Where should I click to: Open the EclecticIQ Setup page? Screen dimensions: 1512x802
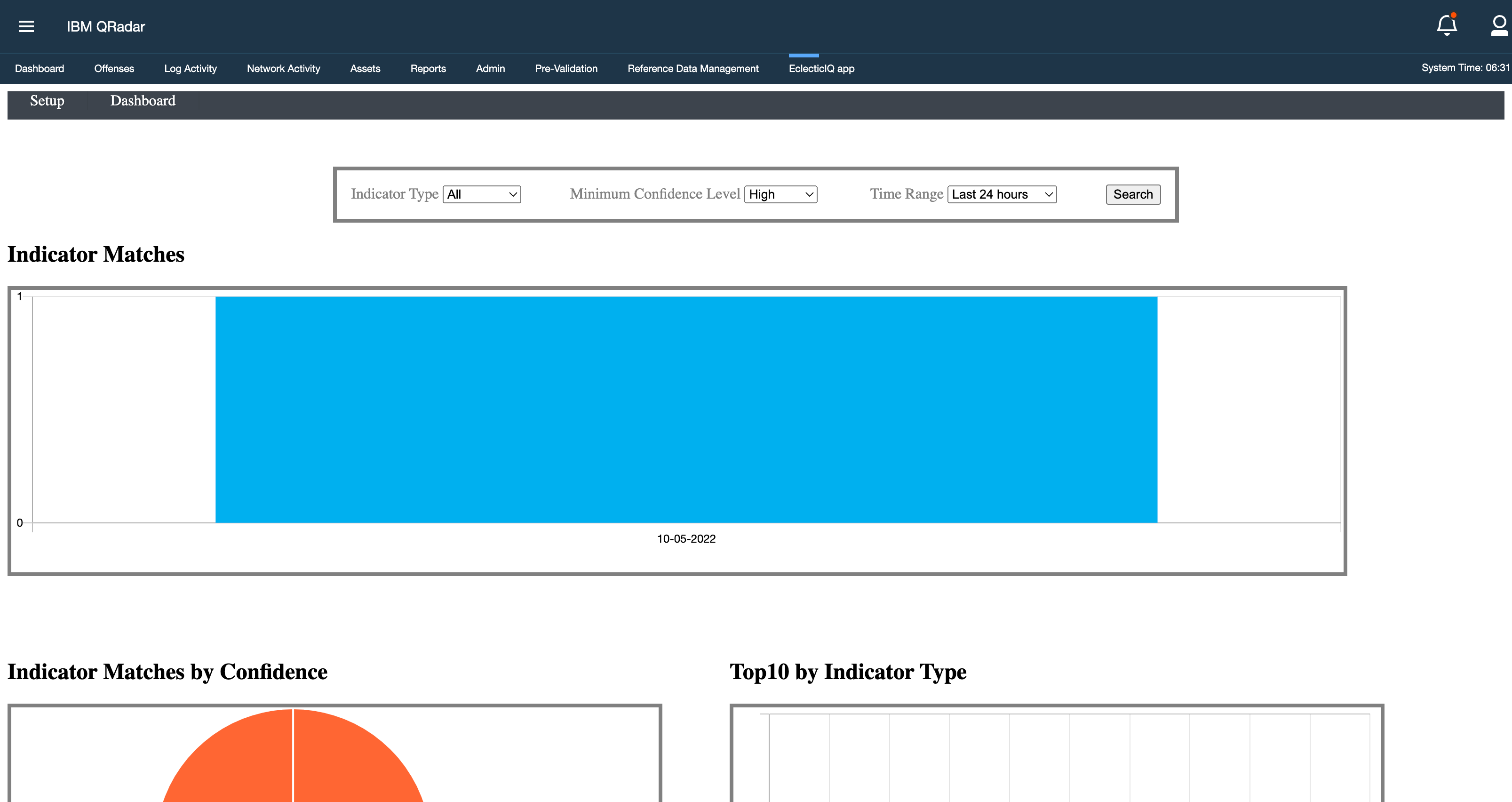pos(47,101)
